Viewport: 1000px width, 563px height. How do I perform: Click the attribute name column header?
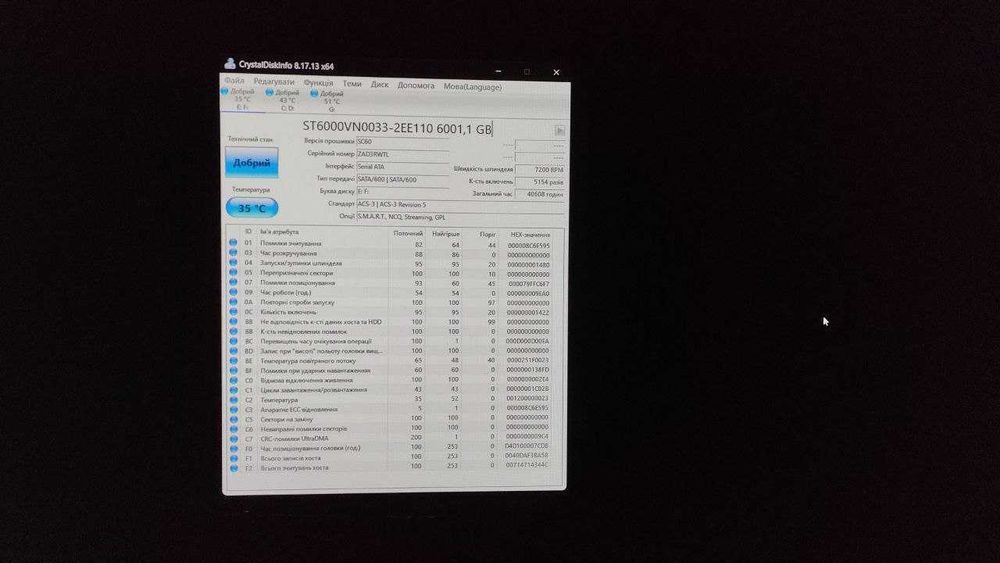[x=279, y=233]
